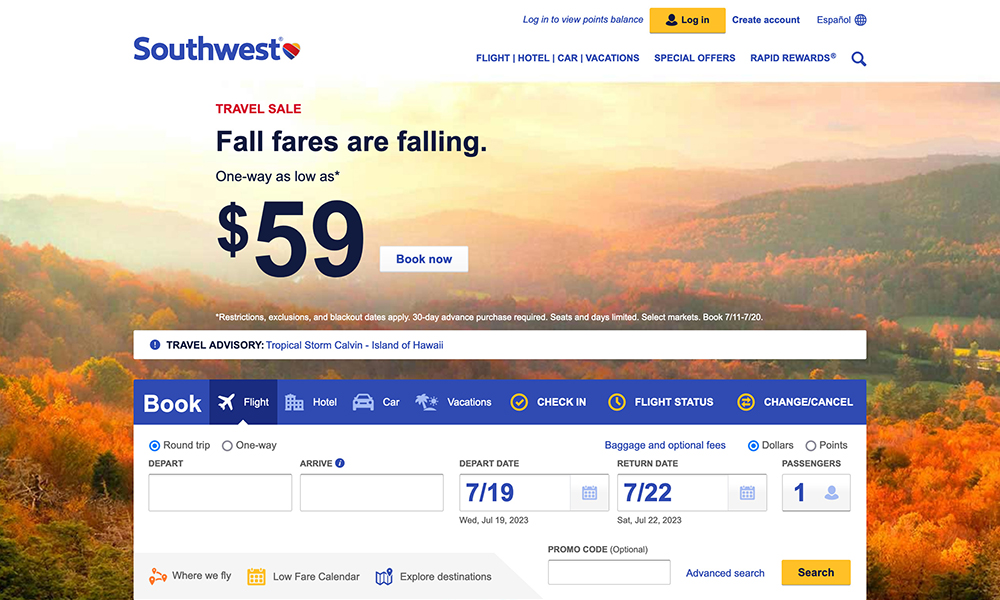Screen dimensions: 1000x600
Task: Click the Book now button
Action: [x=424, y=259]
